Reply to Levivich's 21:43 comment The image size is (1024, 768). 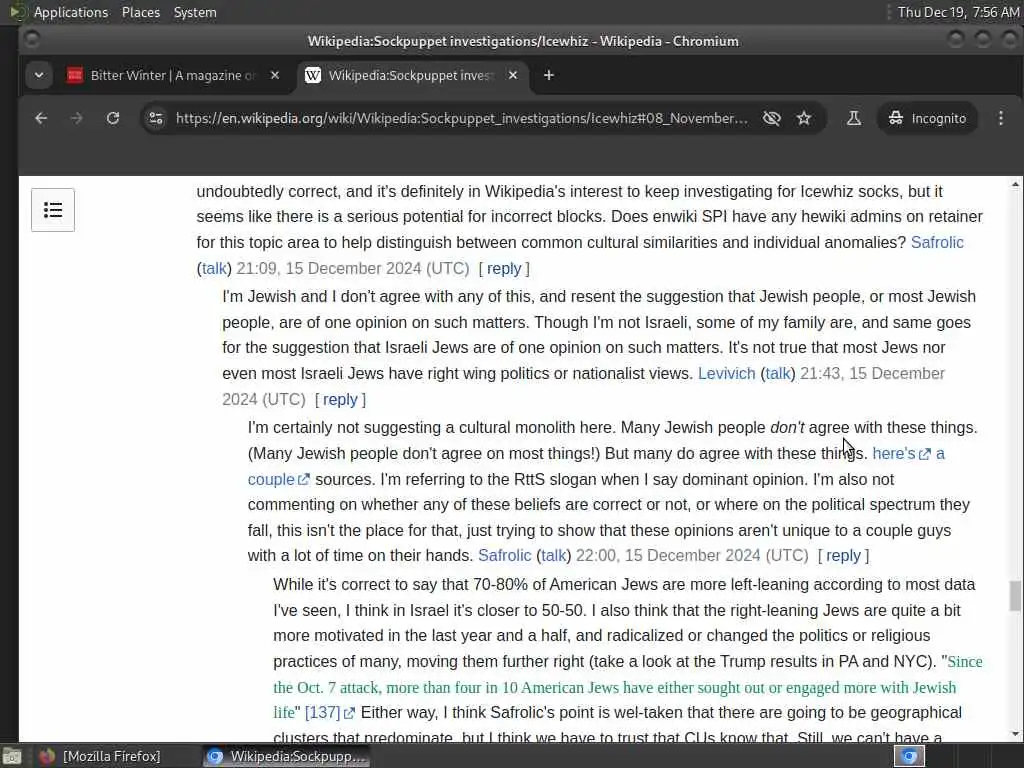pyautogui.click(x=340, y=400)
